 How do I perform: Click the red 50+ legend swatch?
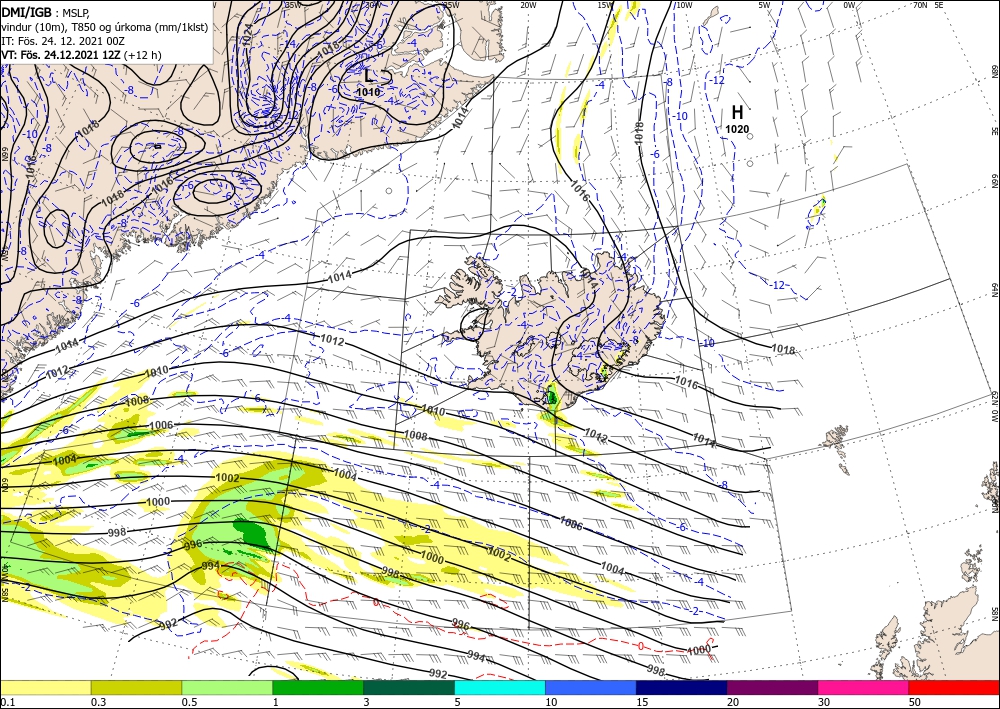954,687
